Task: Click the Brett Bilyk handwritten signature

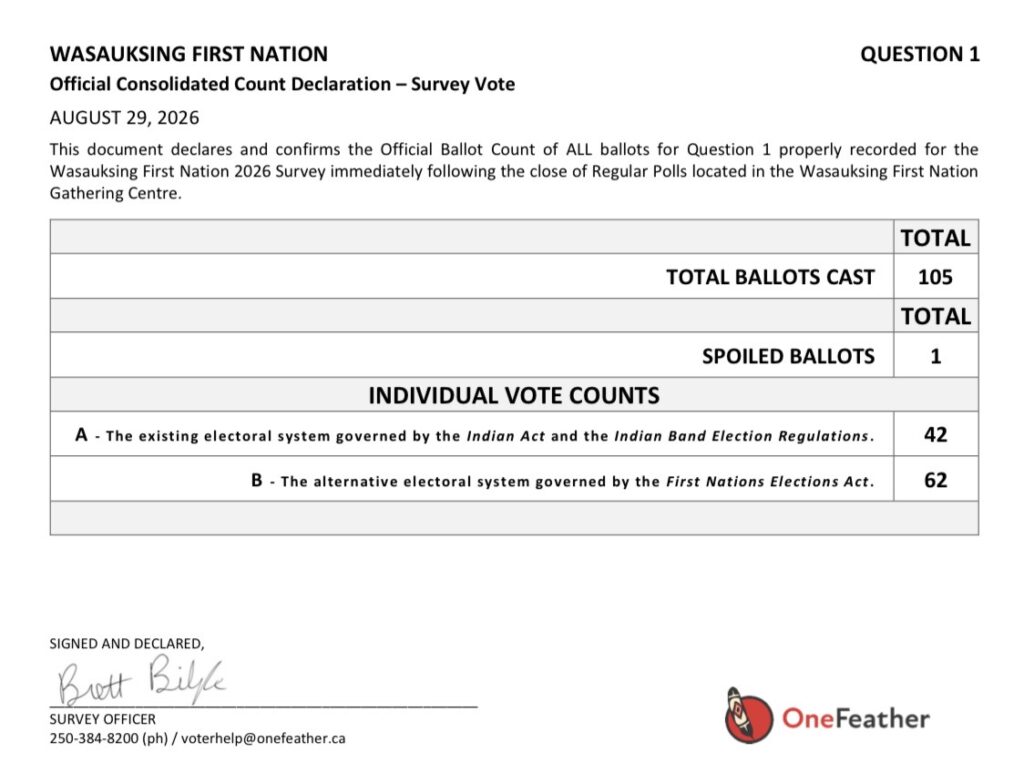Action: (142, 682)
